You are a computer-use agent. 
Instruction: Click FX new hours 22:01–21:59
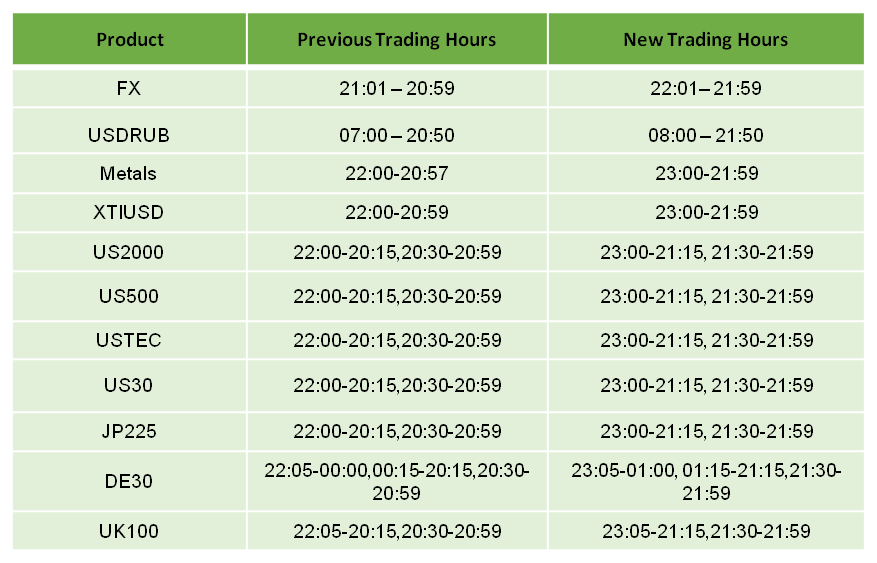coord(706,88)
